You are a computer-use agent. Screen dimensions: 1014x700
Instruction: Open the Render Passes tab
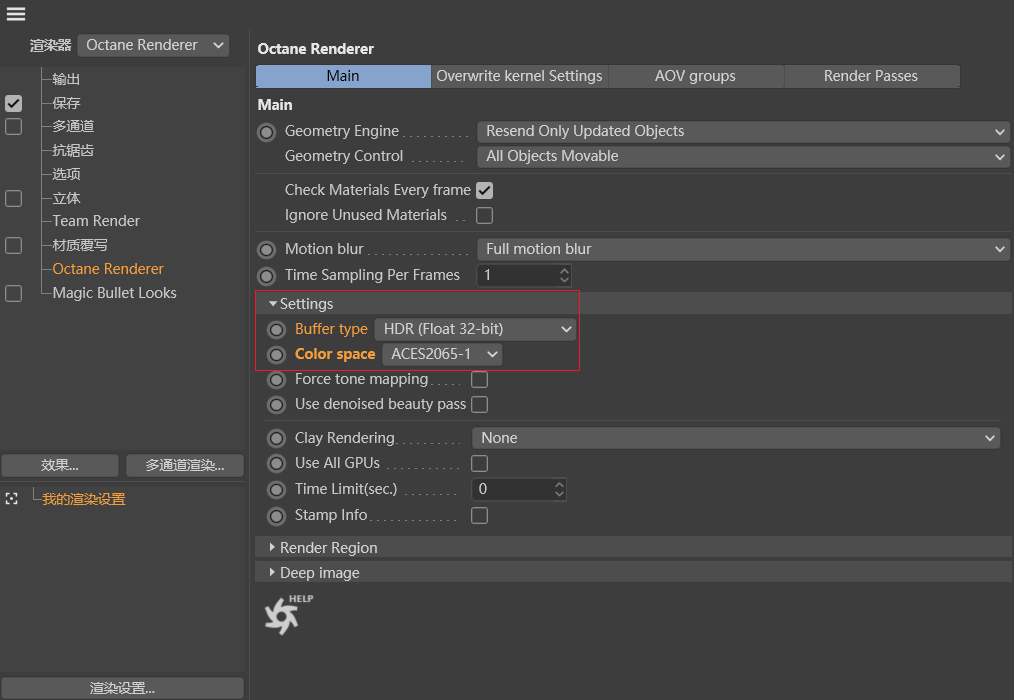871,76
